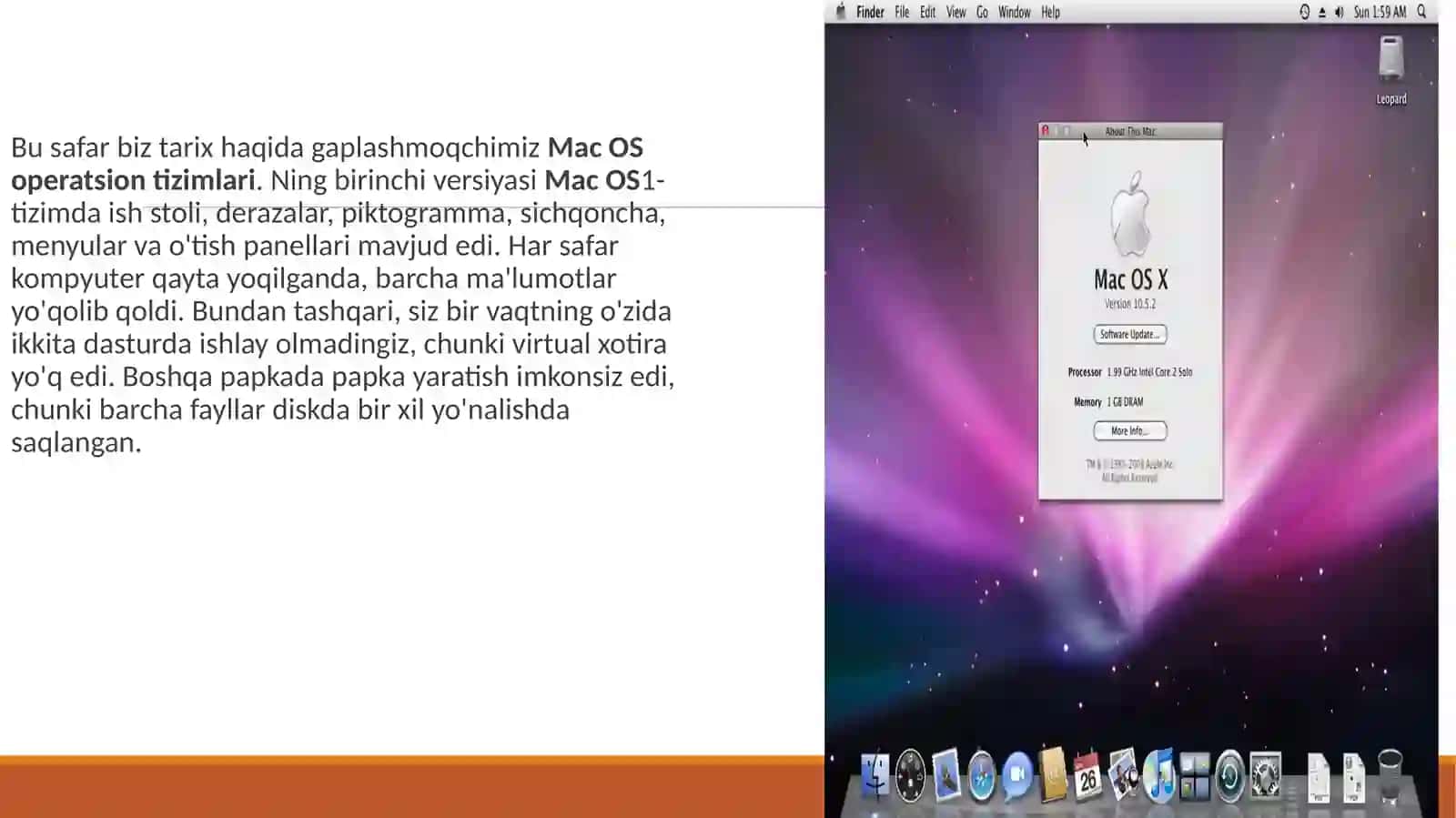Open Spaces grid icon in dock
Screen dimensions: 1456x818
point(1194,776)
